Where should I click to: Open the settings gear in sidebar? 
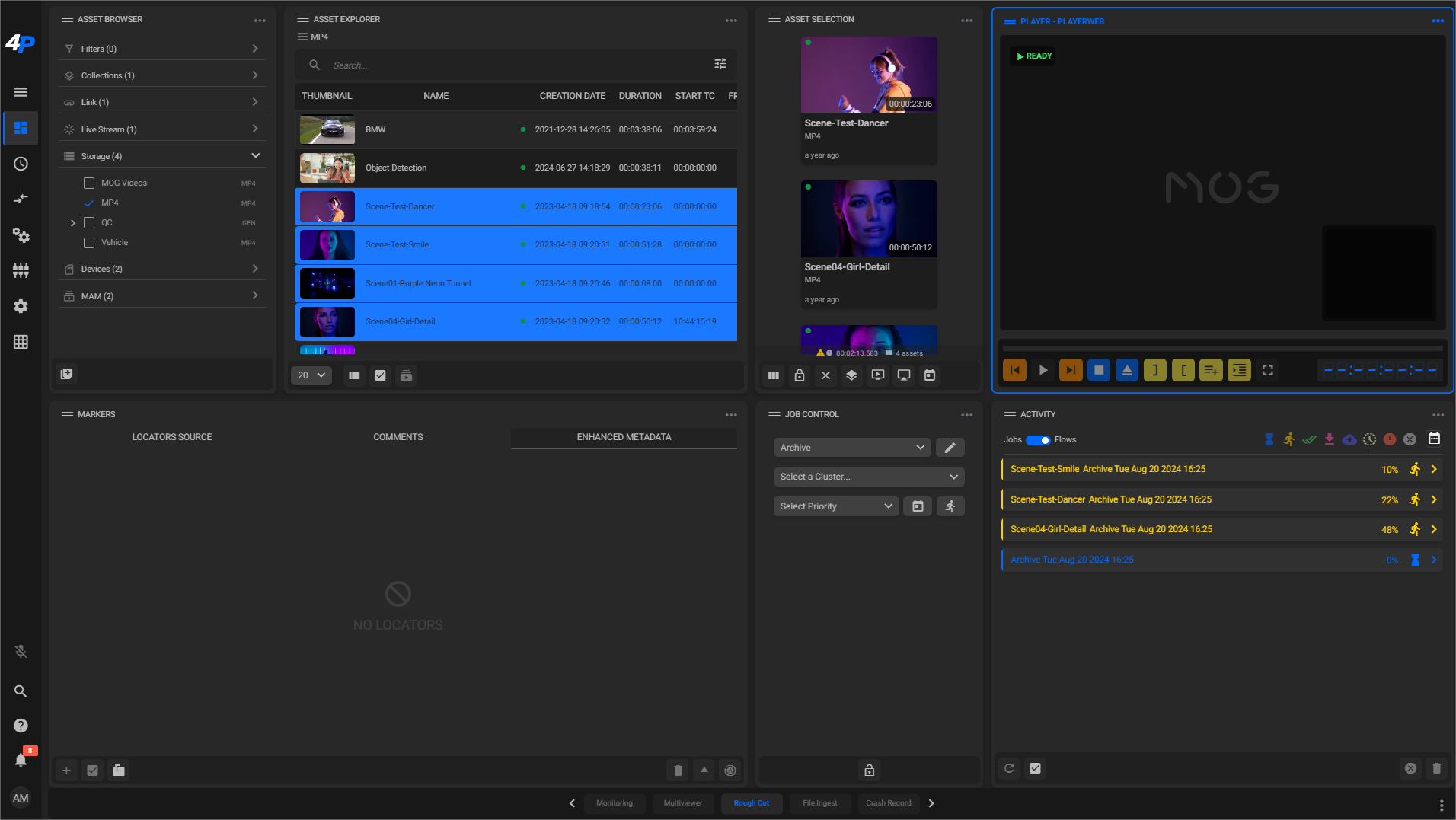(21, 306)
